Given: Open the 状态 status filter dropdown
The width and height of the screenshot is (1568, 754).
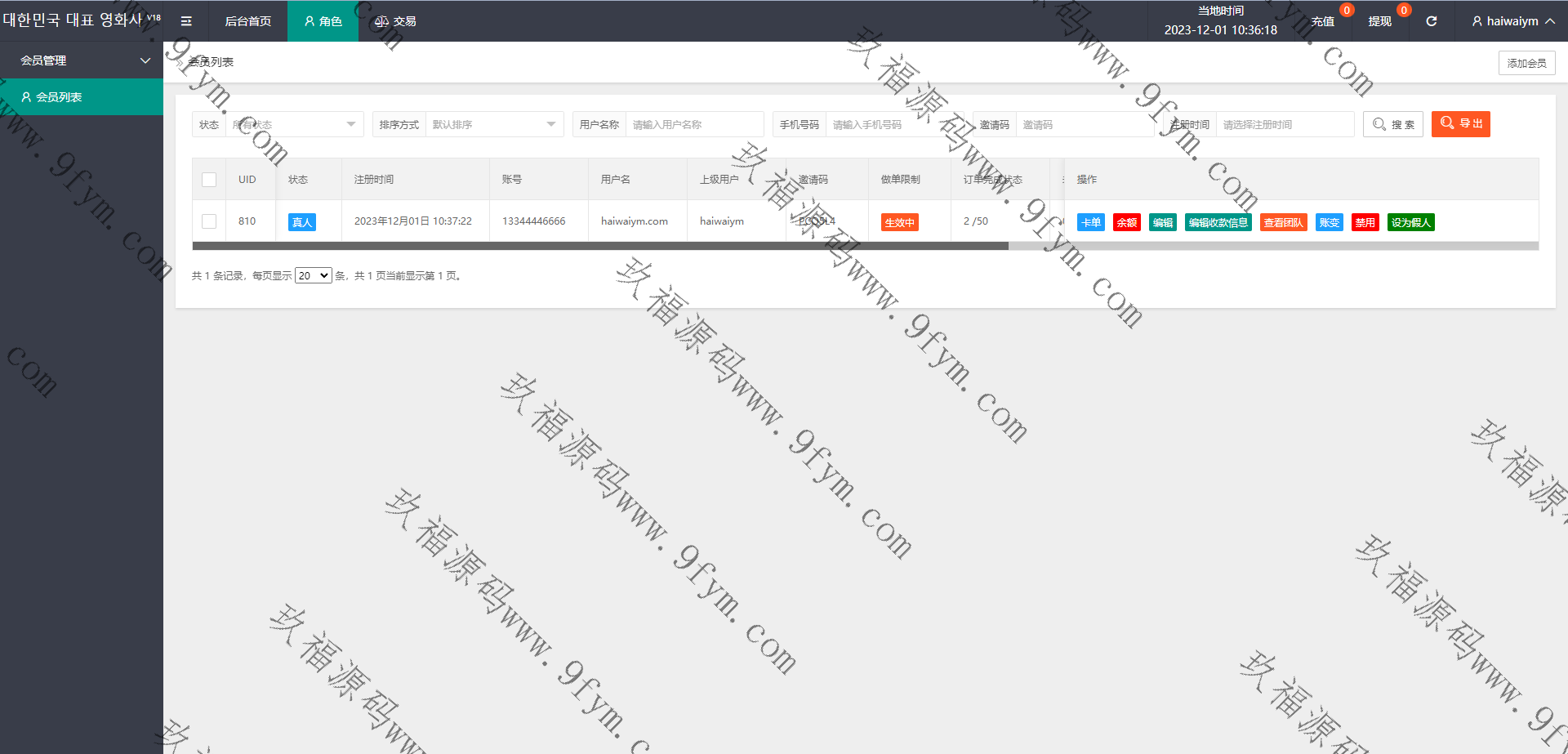Looking at the screenshot, I should (x=294, y=124).
